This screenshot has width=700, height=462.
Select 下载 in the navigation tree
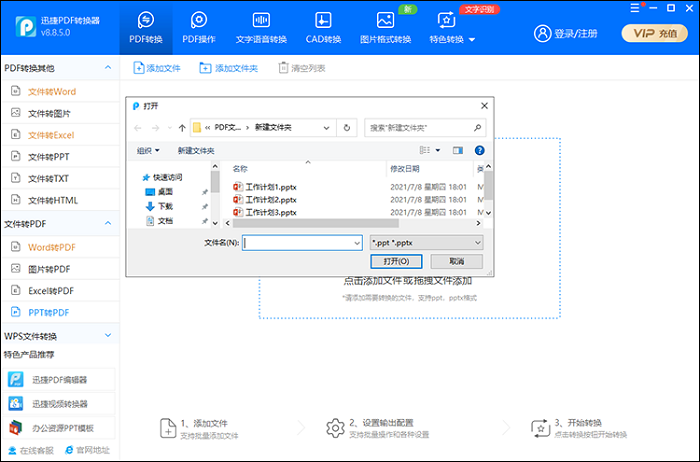(159, 206)
